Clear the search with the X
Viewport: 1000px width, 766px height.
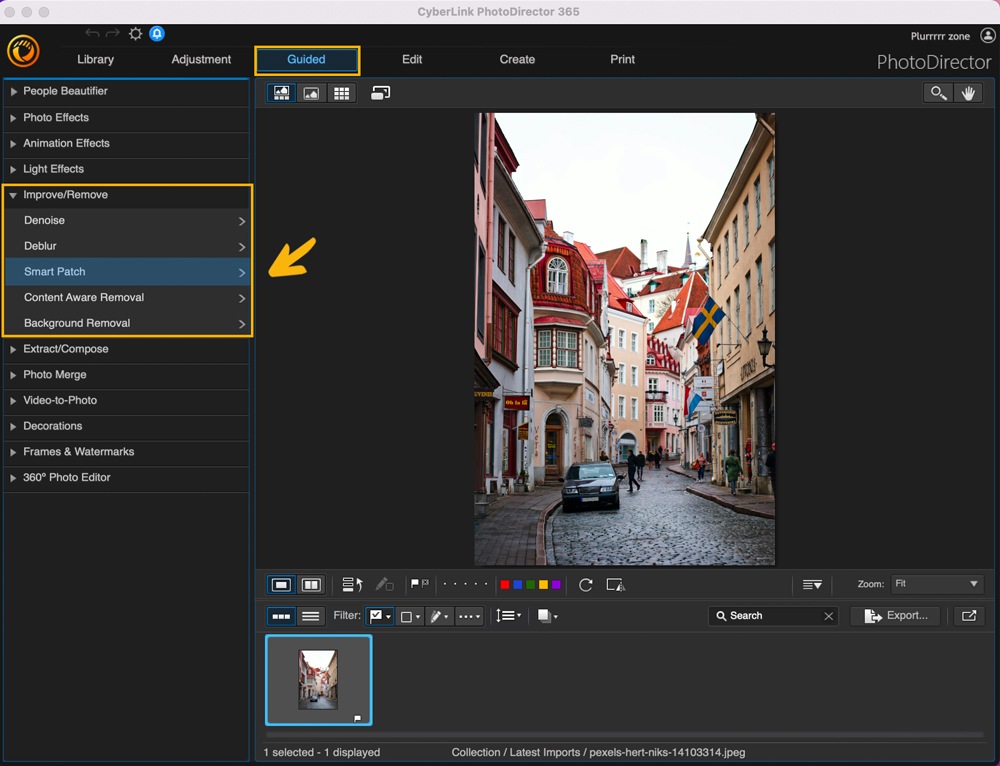[x=828, y=616]
